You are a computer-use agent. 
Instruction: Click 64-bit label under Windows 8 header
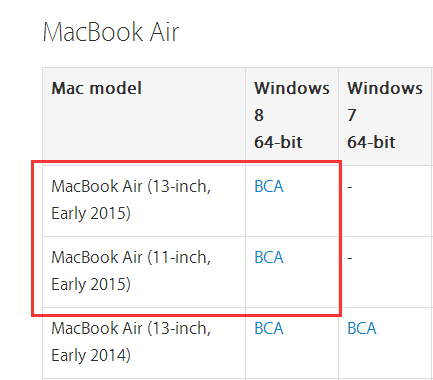point(278,142)
